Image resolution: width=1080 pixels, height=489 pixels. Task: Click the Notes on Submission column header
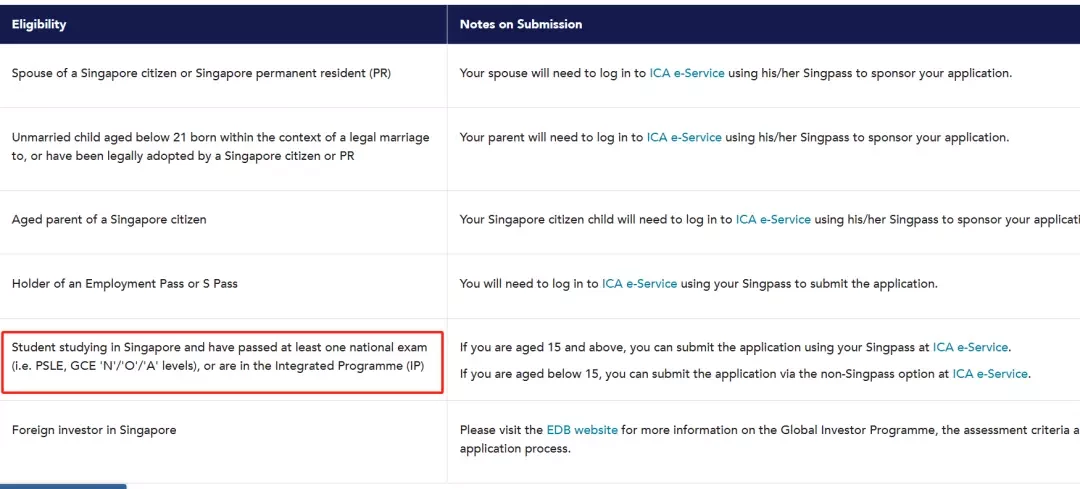[521, 24]
